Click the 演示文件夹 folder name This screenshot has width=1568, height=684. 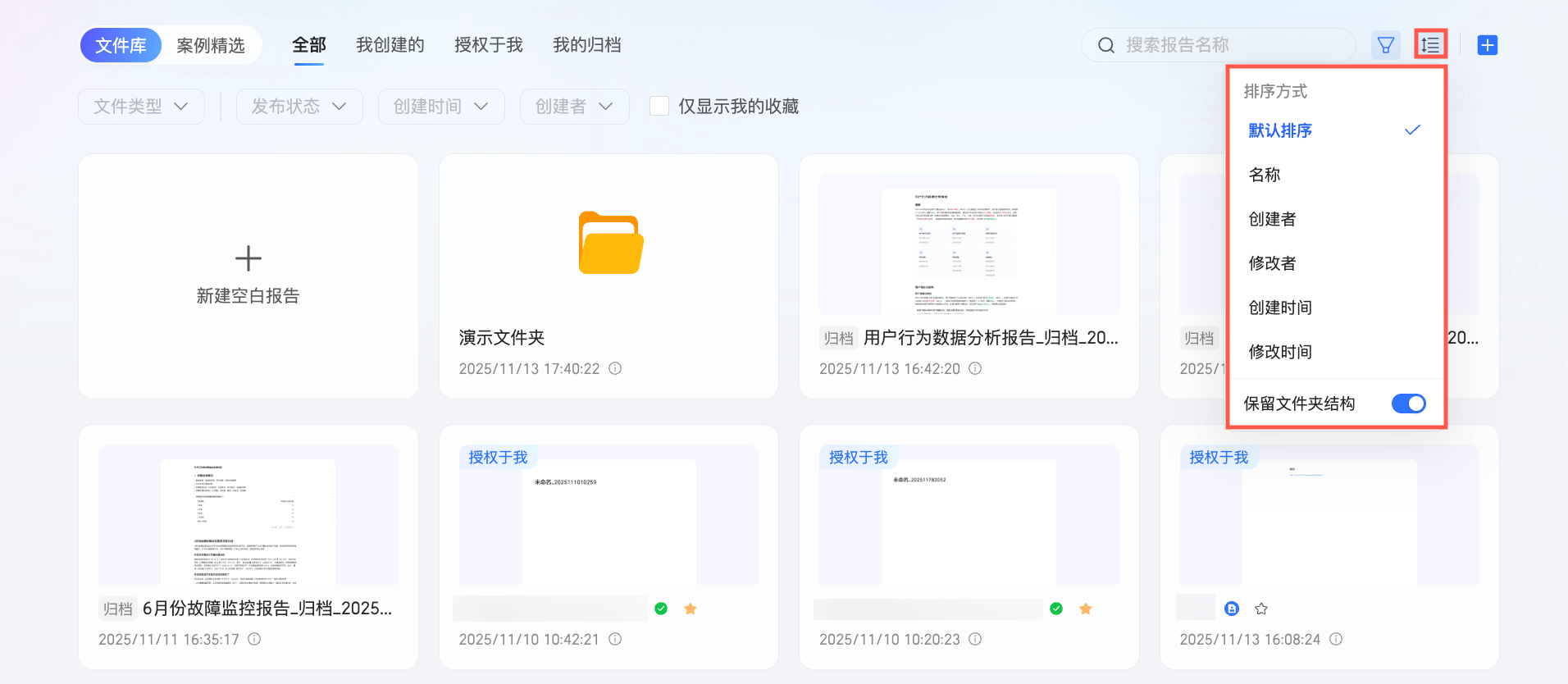coord(502,338)
